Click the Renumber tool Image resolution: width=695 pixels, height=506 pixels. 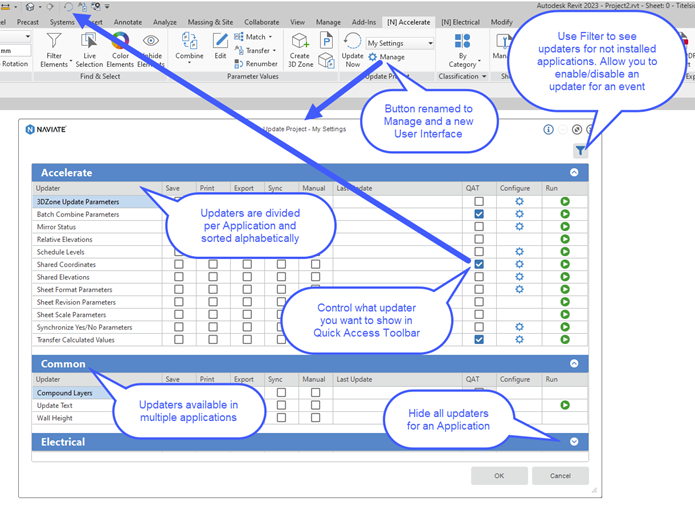point(256,64)
